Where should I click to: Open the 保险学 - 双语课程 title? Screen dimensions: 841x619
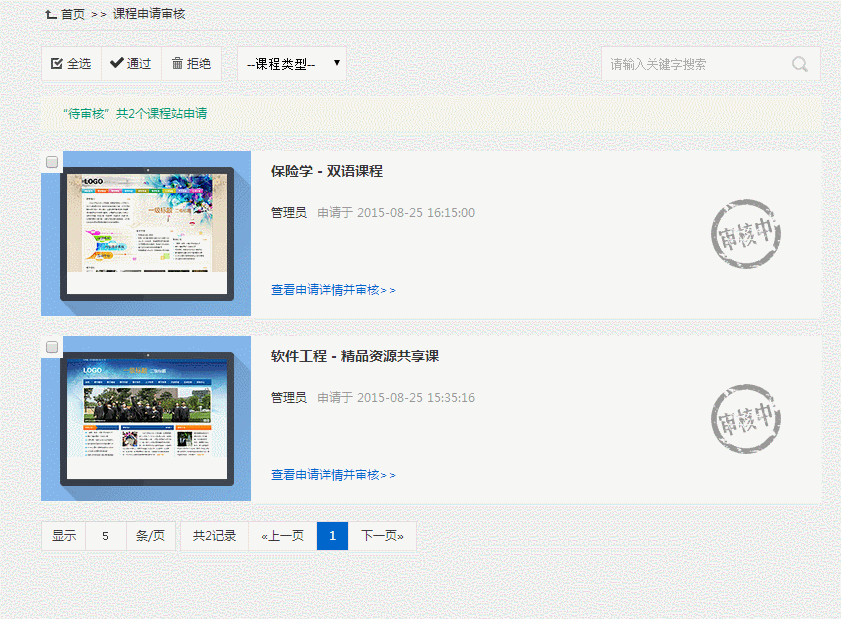(x=326, y=171)
